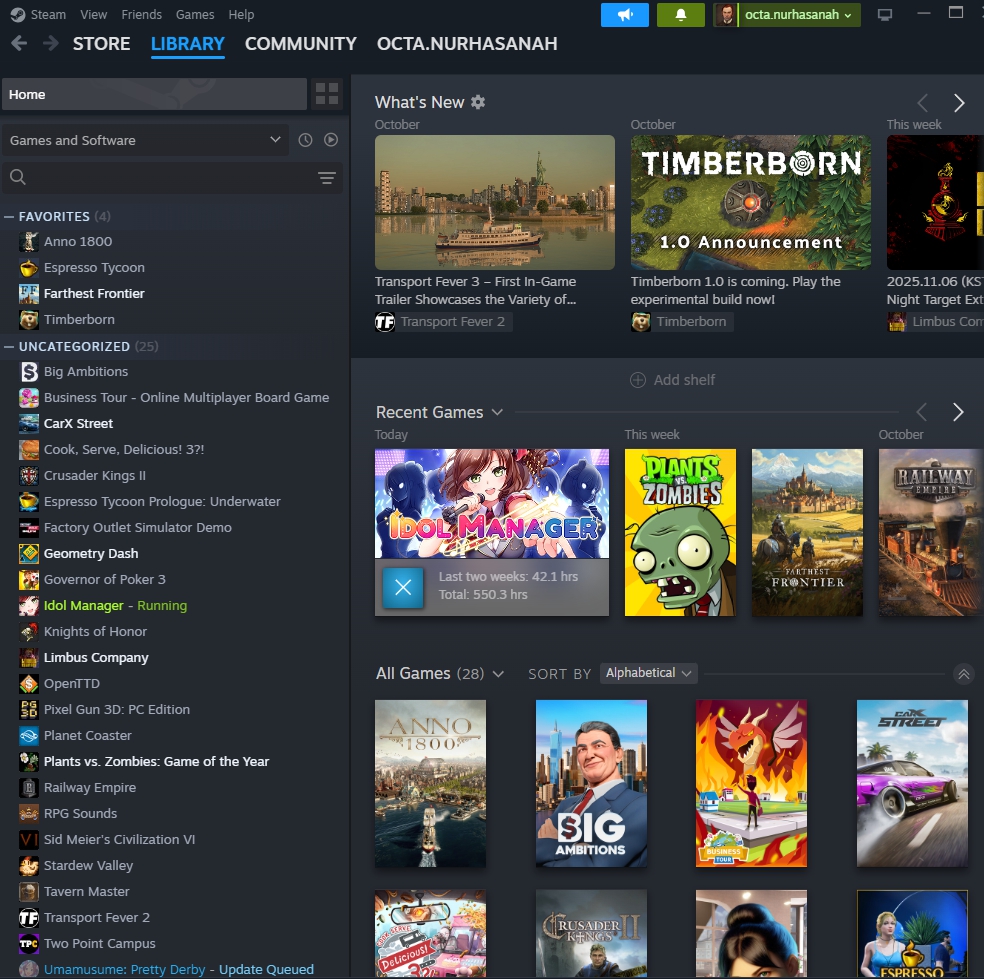Expand the Recent Games shelf dropdown
The width and height of the screenshot is (984, 979).
(x=497, y=413)
